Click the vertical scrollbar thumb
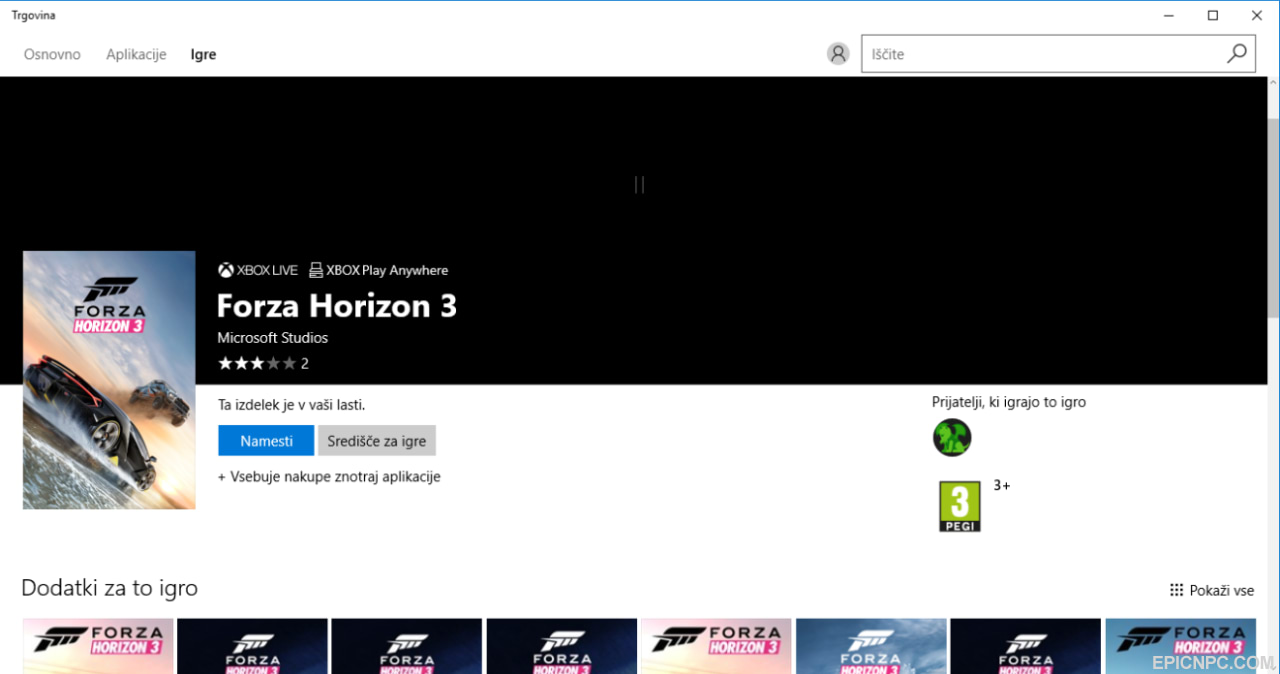Image resolution: width=1280 pixels, height=674 pixels. tap(1273, 219)
